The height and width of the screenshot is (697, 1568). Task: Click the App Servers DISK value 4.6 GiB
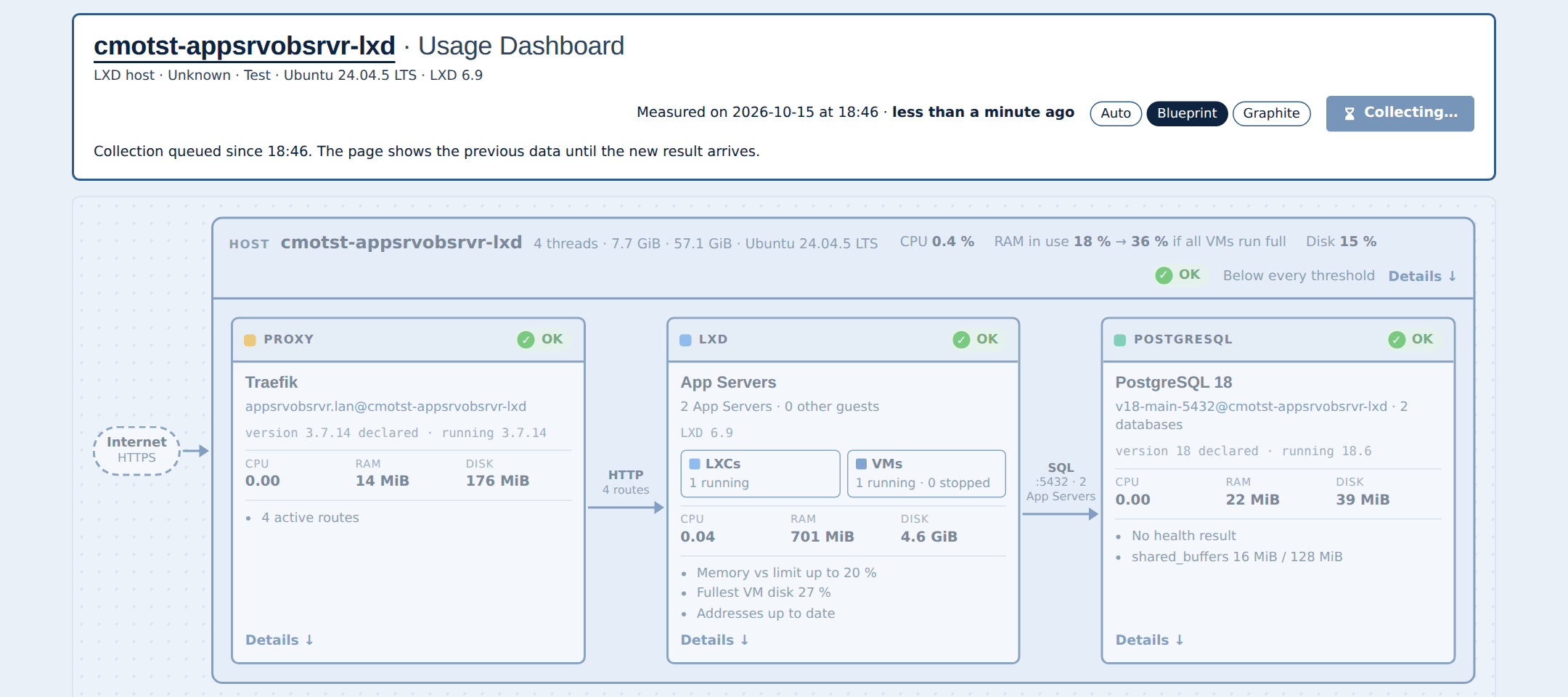pos(928,537)
